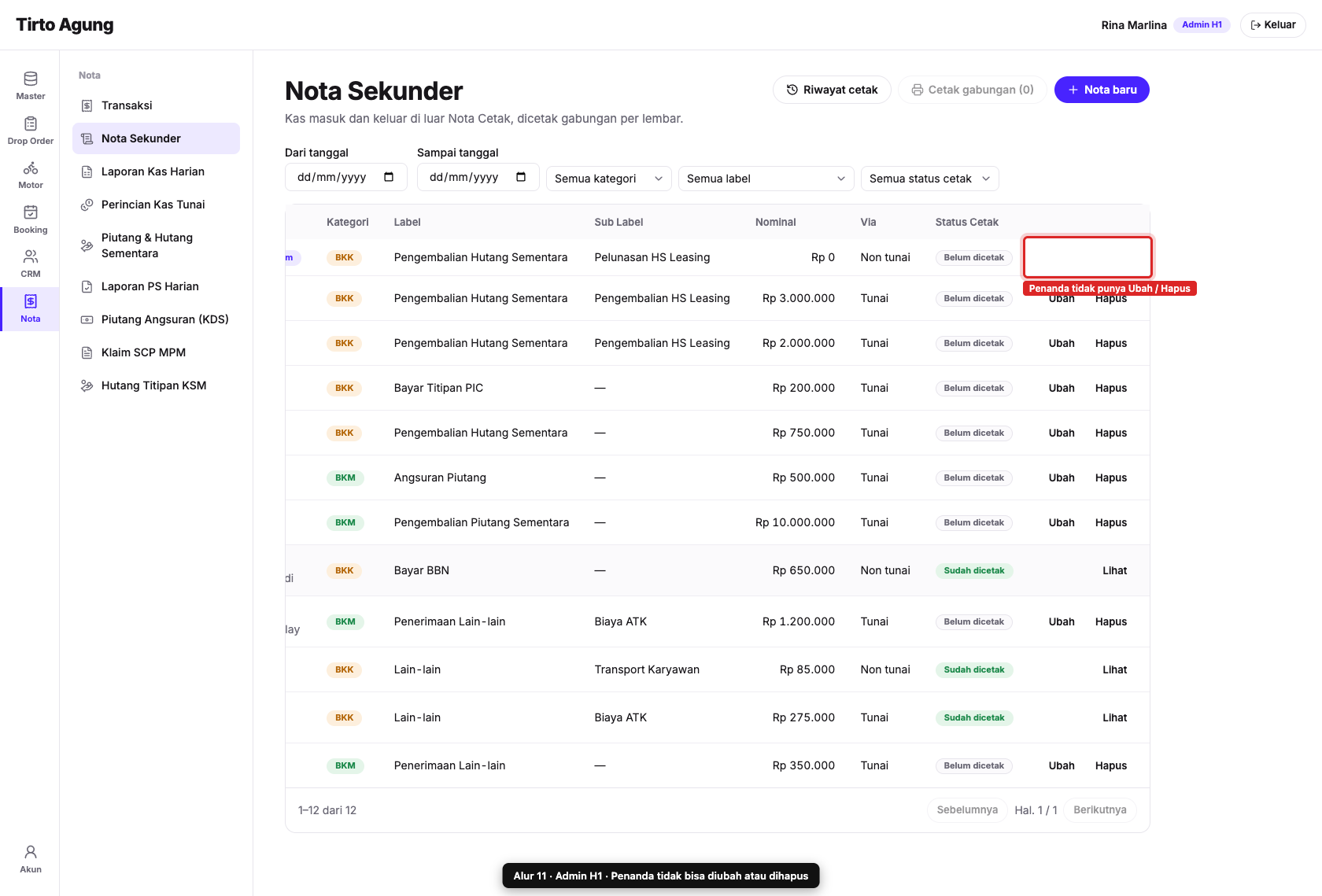Expand the Semua kategori dropdown
The image size is (1322, 896).
coord(609,179)
